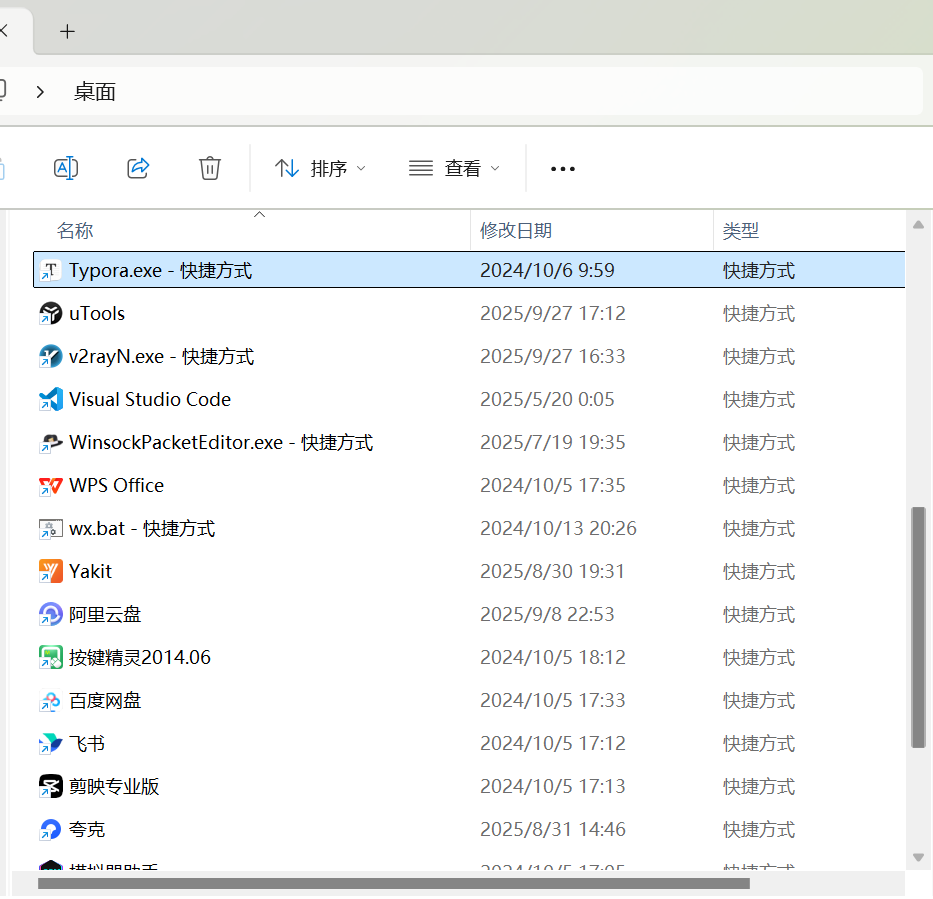This screenshot has height=899, width=933.
Task: Click date 2025/9/27 16:33
Action: point(553,356)
